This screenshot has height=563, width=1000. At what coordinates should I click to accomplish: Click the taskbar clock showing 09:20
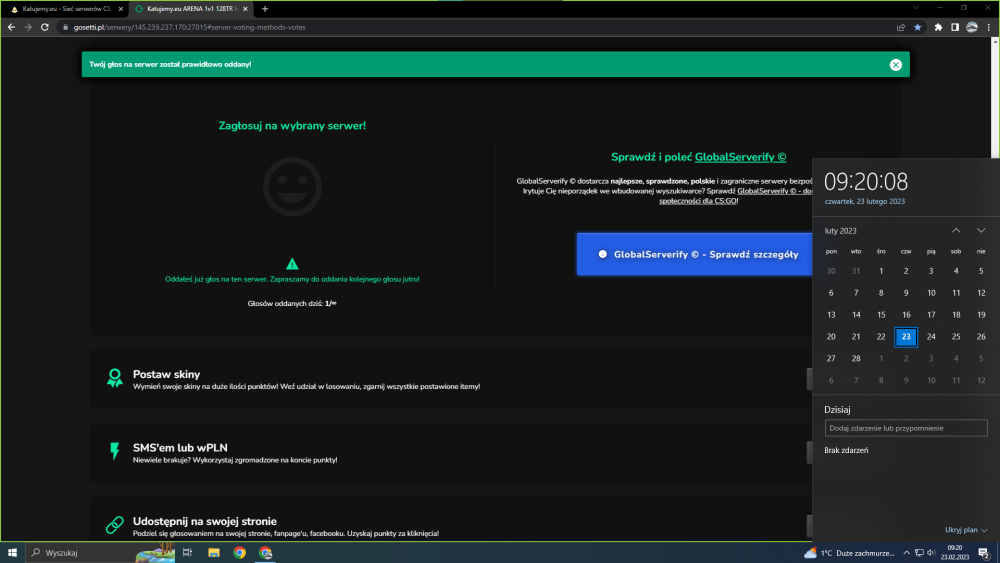tap(955, 552)
